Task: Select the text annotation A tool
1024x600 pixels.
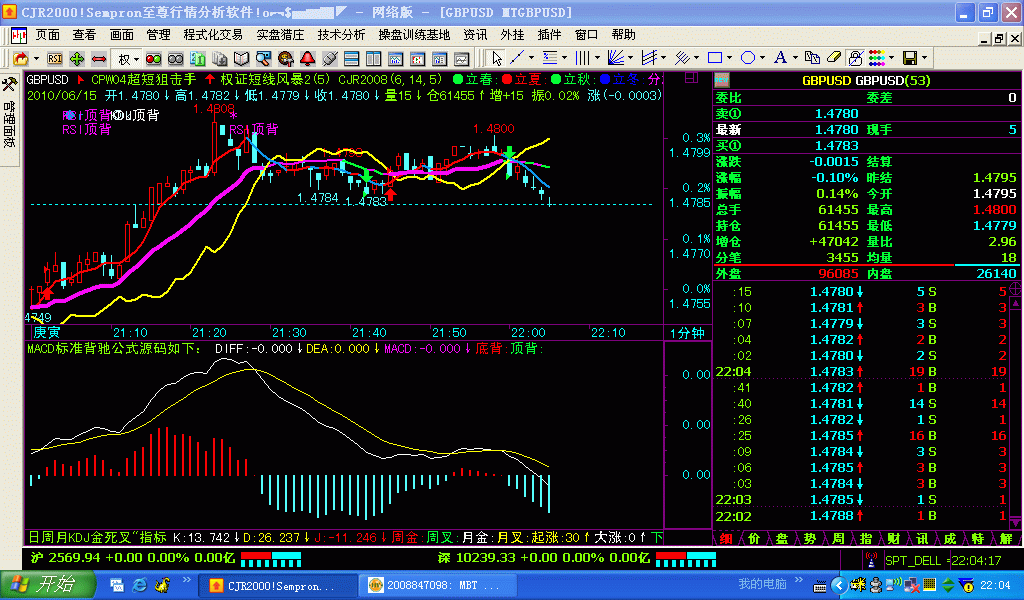Action: [x=780, y=58]
